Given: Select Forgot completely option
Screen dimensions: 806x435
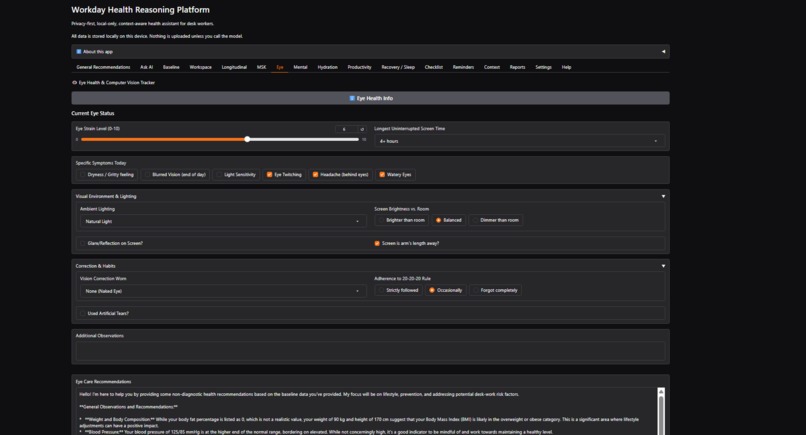Looking at the screenshot, I should [496, 291].
